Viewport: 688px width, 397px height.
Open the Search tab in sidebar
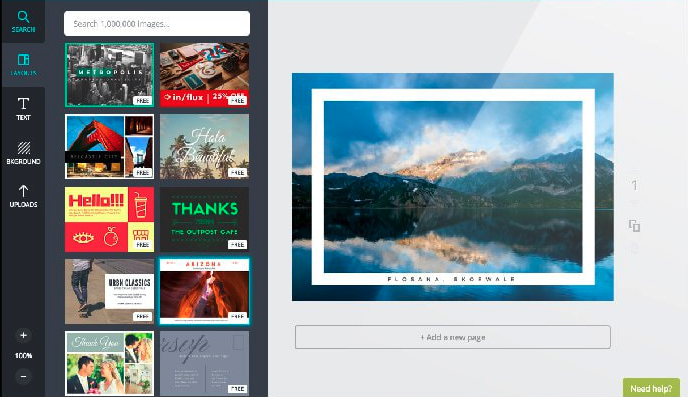coord(23,21)
